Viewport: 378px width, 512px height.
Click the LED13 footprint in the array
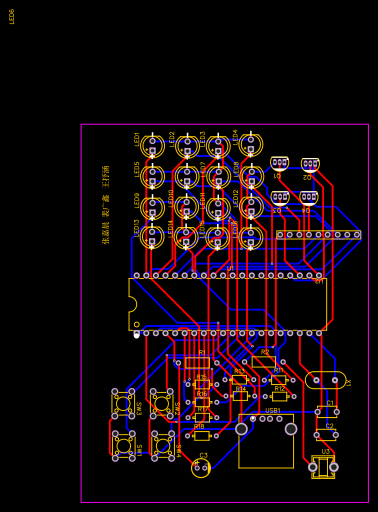click(x=152, y=237)
